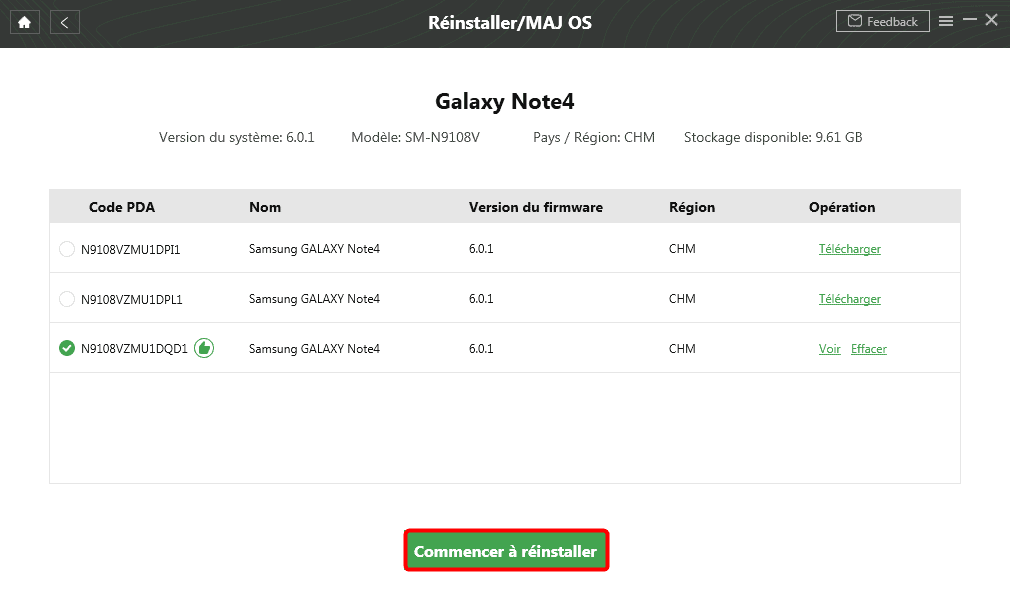Image resolution: width=1010 pixels, height=600 pixels.
Task: Click the thumbs-up recommended firmware icon
Action: (x=204, y=348)
